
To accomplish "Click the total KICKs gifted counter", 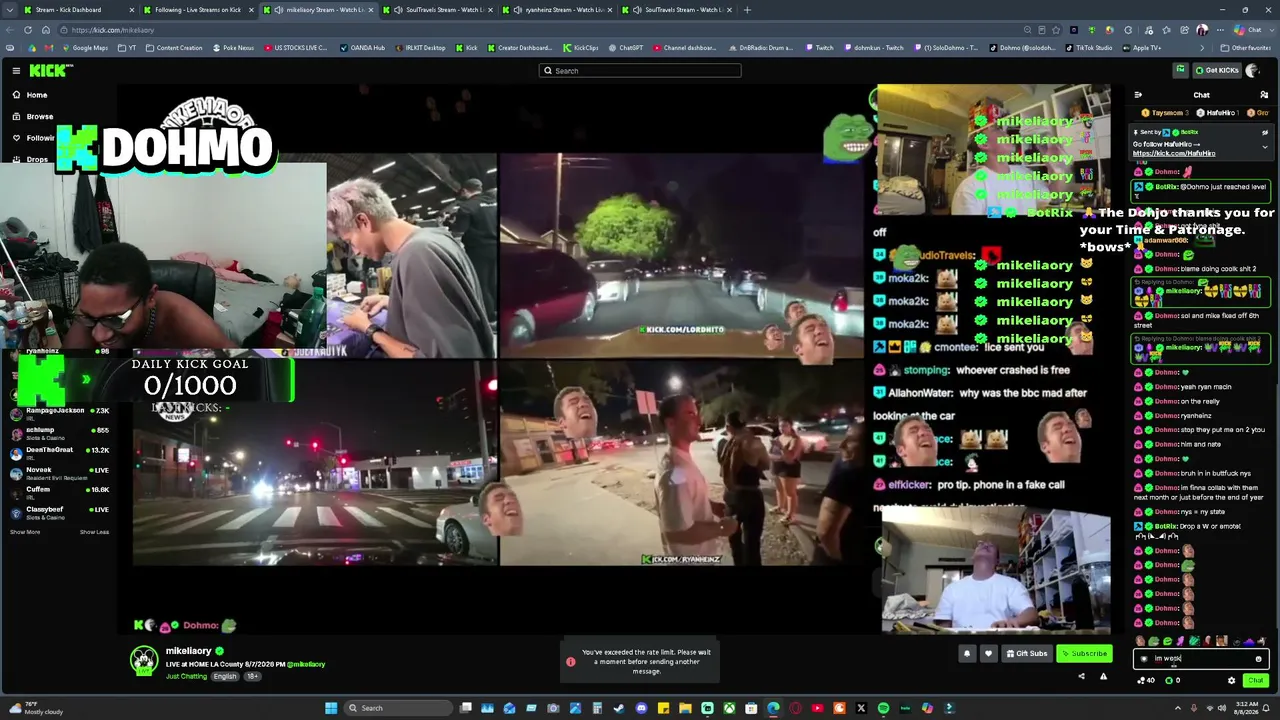I will click(x=1173, y=681).
